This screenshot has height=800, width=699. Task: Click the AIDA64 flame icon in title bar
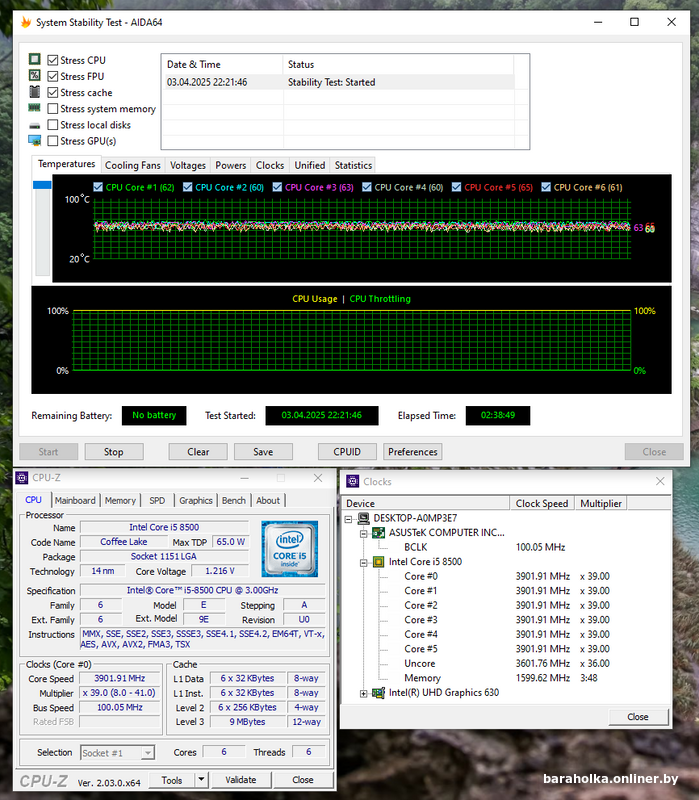pyautogui.click(x=26, y=22)
